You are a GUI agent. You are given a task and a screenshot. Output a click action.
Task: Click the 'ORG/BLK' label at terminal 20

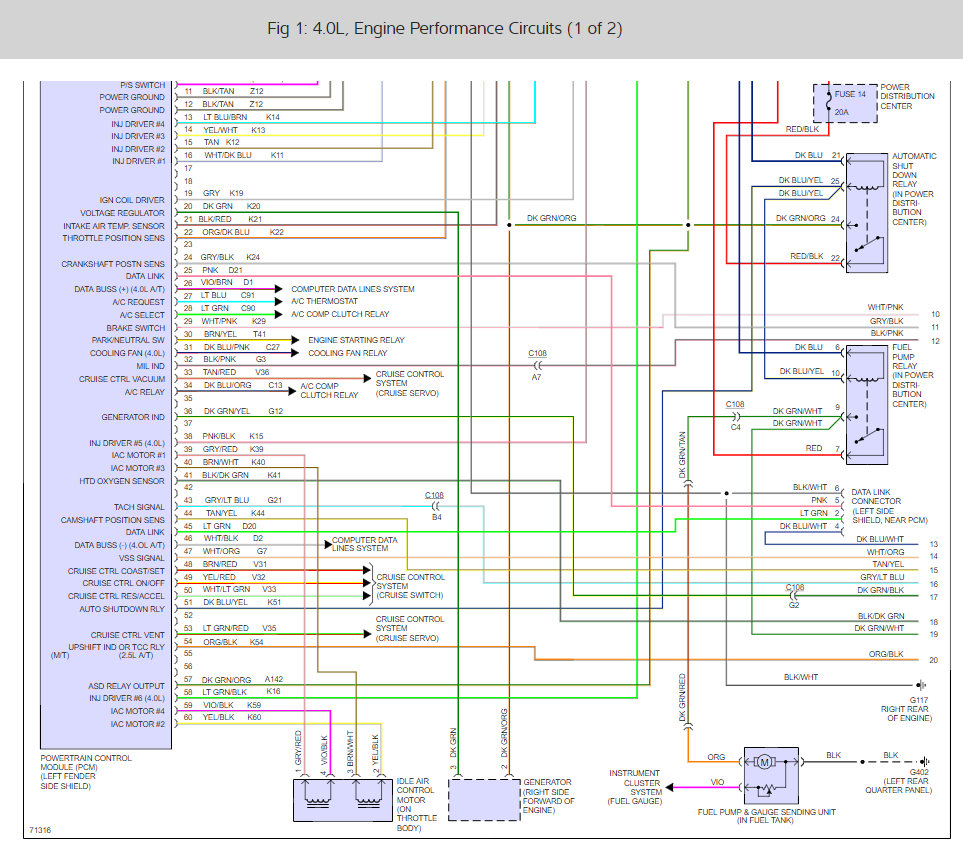click(886, 655)
